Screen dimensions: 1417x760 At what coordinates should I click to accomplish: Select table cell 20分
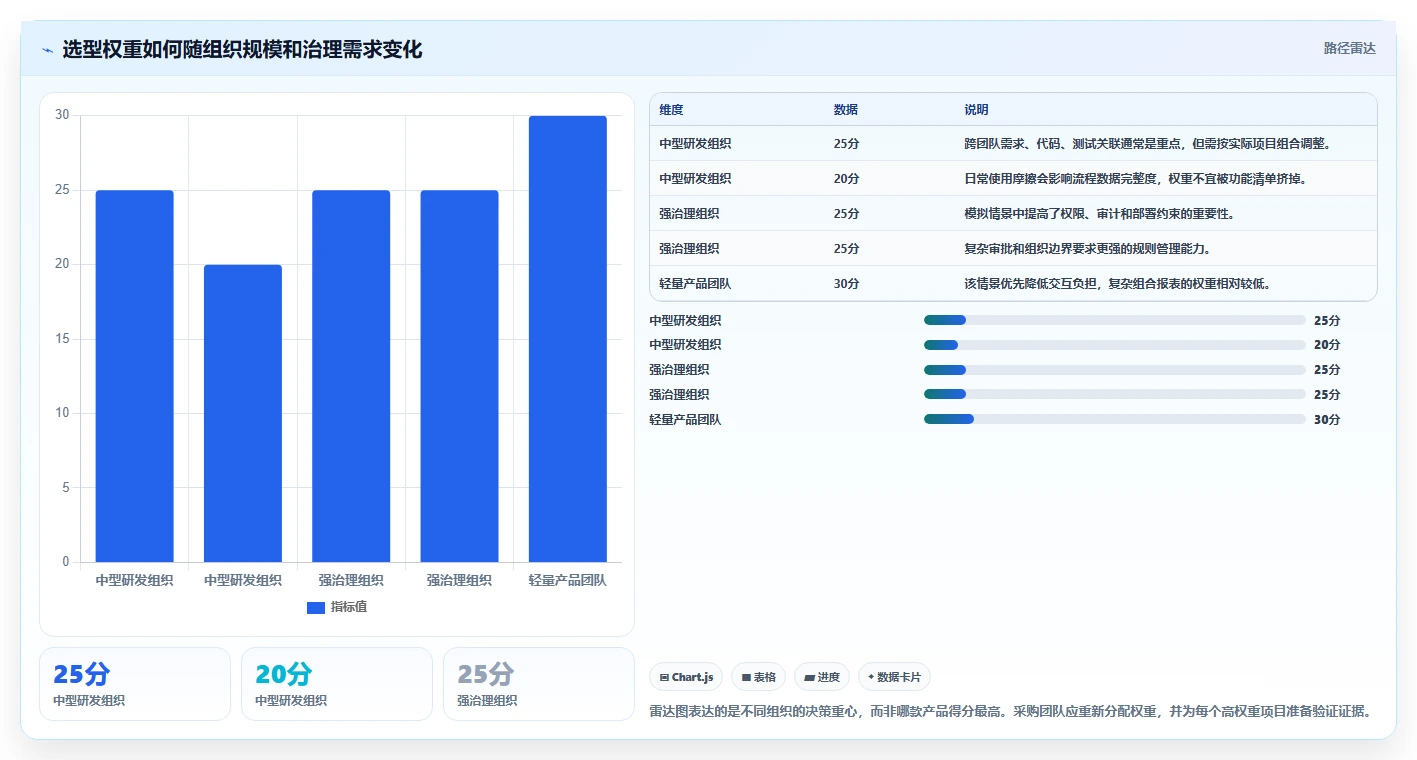pos(846,179)
